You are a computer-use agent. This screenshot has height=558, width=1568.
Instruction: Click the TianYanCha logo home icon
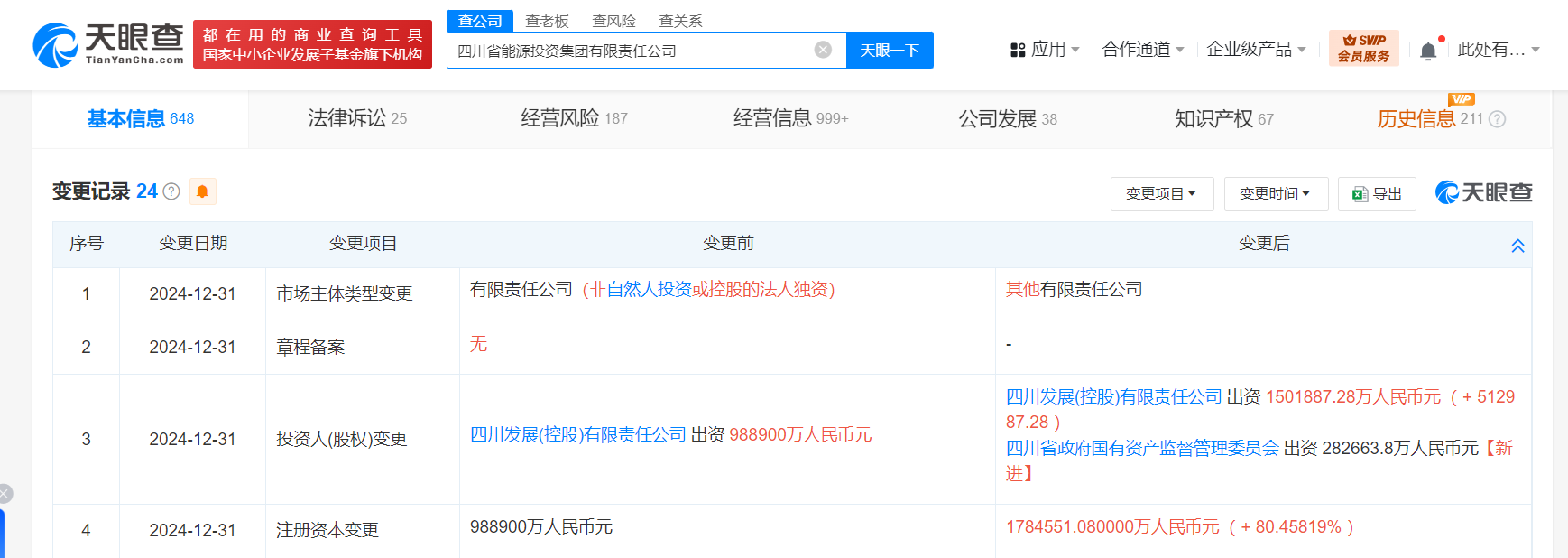tap(108, 44)
